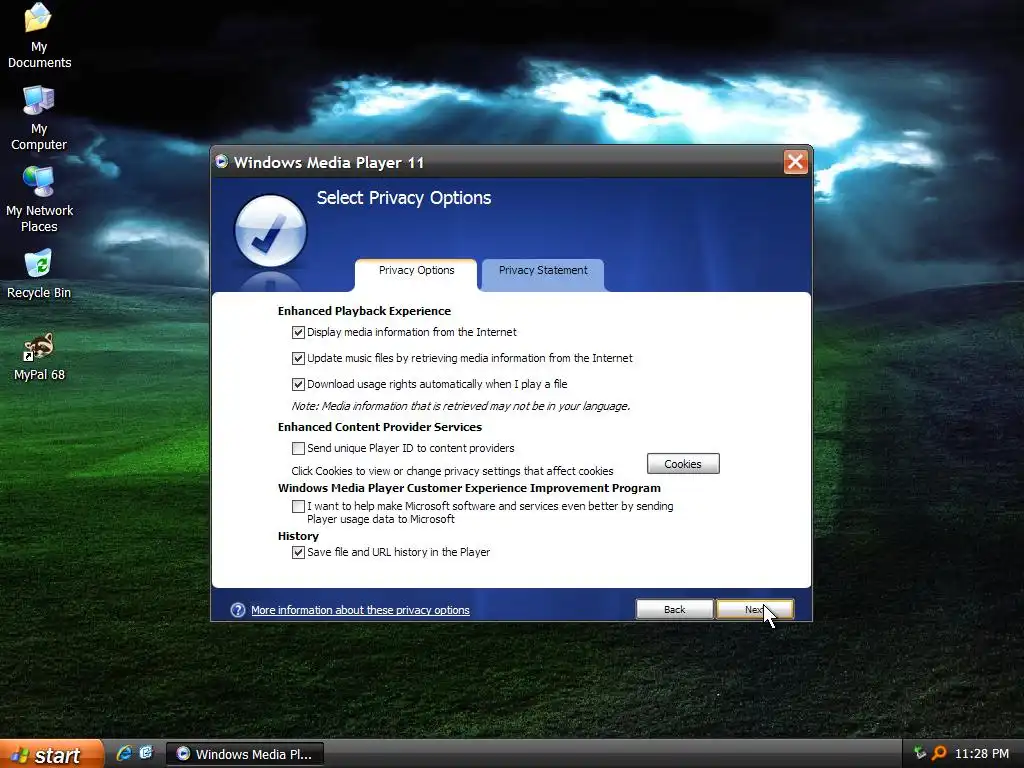
Task: Click the History heading text
Action: click(298, 536)
